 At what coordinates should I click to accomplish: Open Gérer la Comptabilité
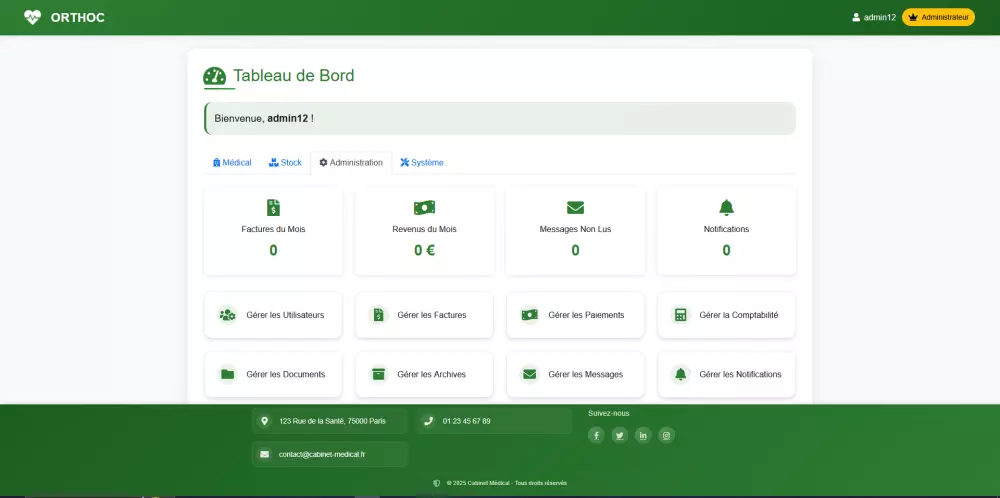726,315
